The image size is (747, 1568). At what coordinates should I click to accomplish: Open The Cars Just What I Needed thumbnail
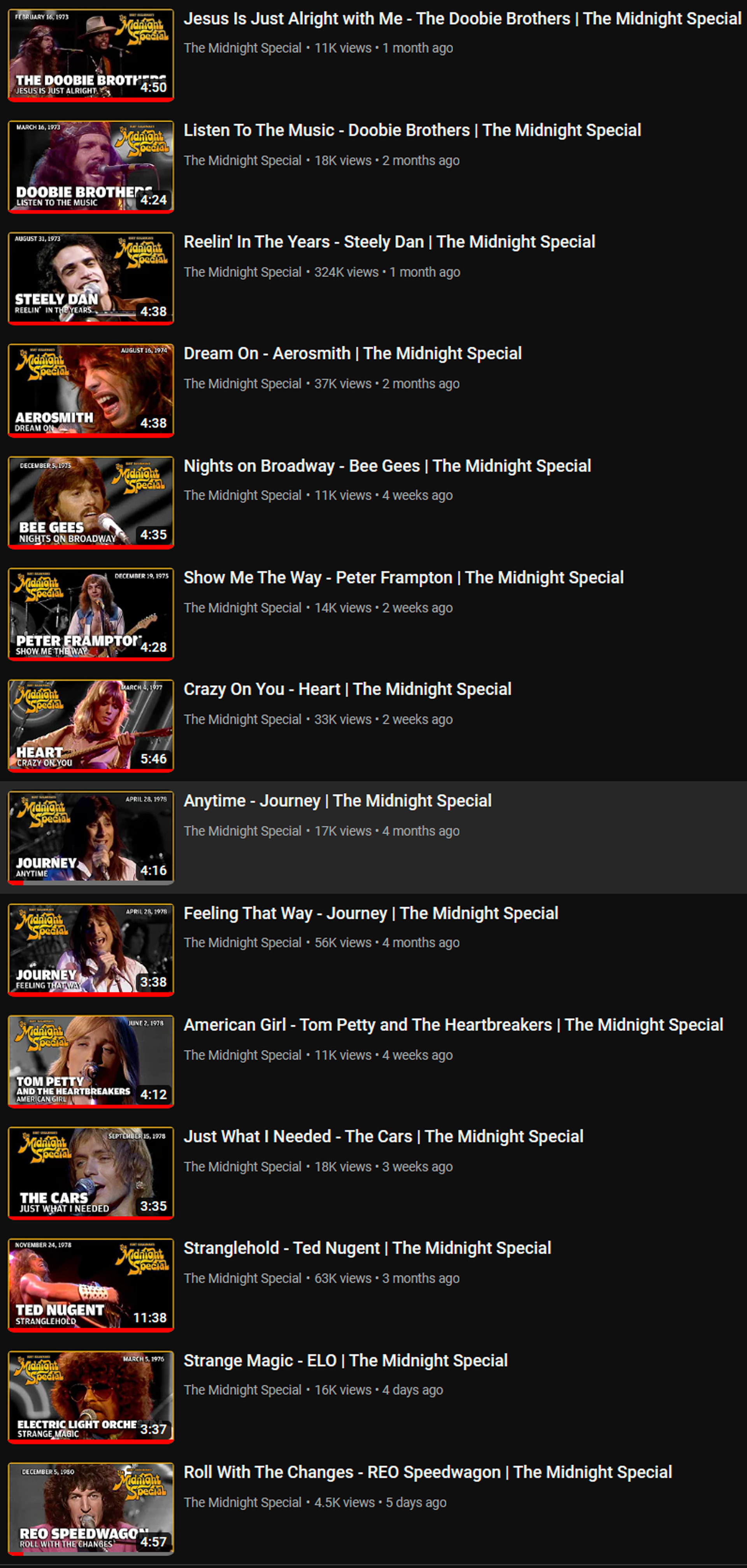(91, 1173)
